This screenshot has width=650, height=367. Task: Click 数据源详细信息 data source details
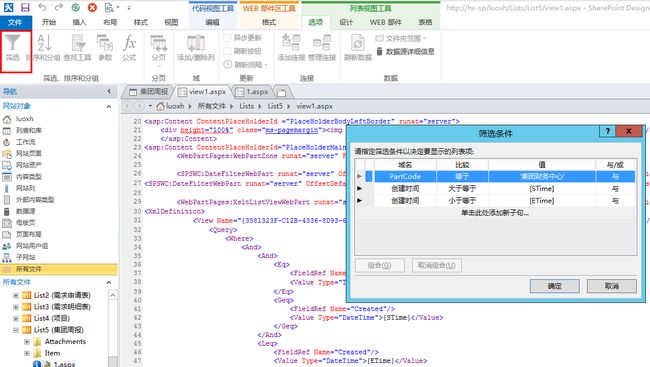tap(405, 51)
